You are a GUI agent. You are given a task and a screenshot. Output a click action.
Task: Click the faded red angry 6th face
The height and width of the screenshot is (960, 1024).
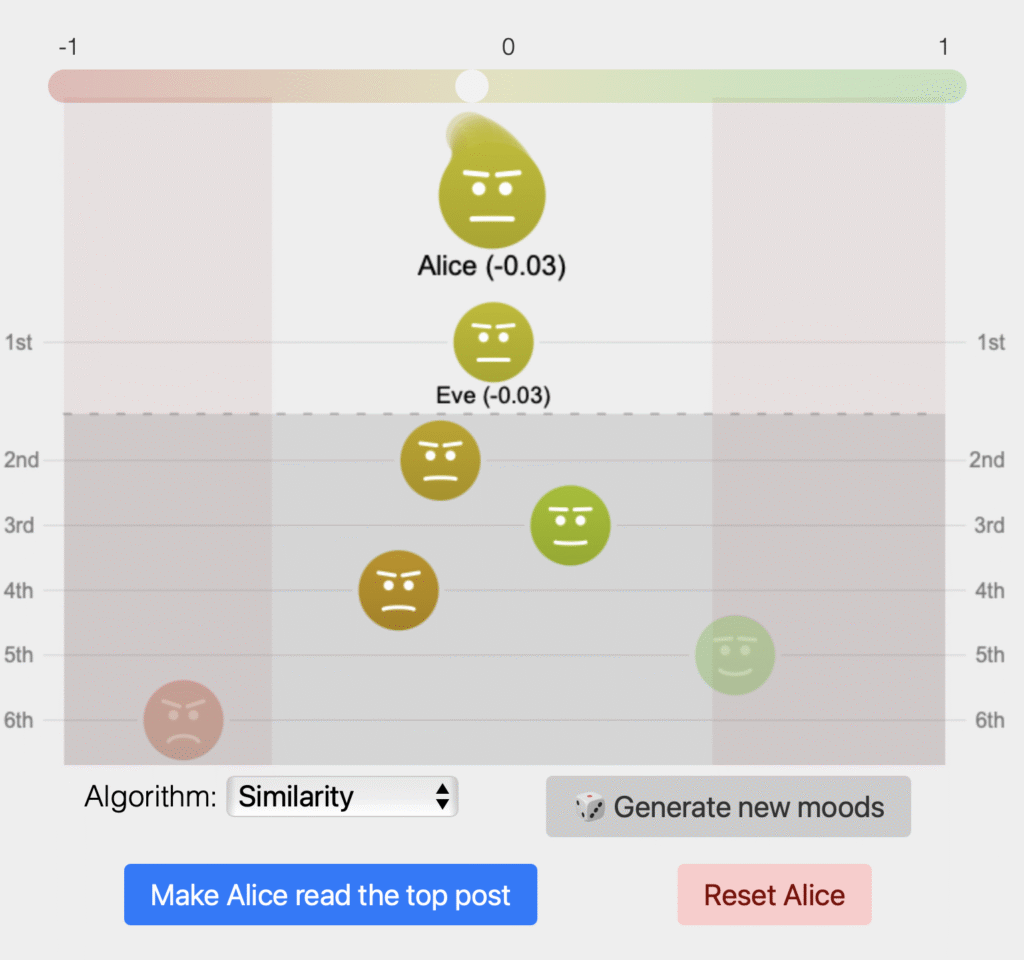pos(183,720)
